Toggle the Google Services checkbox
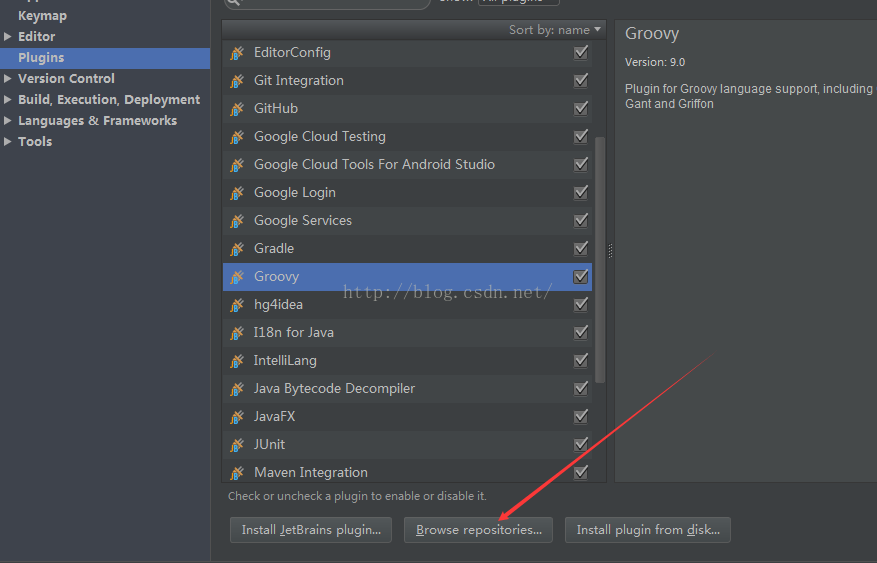Viewport: 877px width, 563px height. (x=581, y=220)
